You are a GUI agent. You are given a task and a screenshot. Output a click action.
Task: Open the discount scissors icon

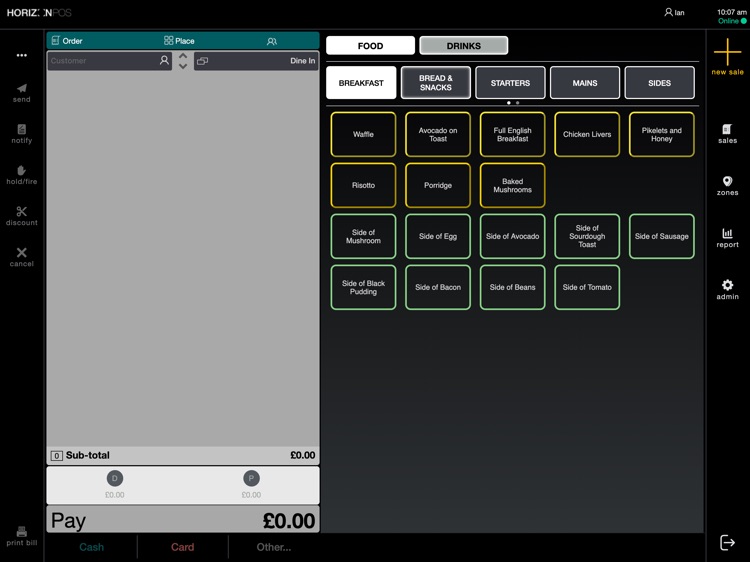[22, 211]
